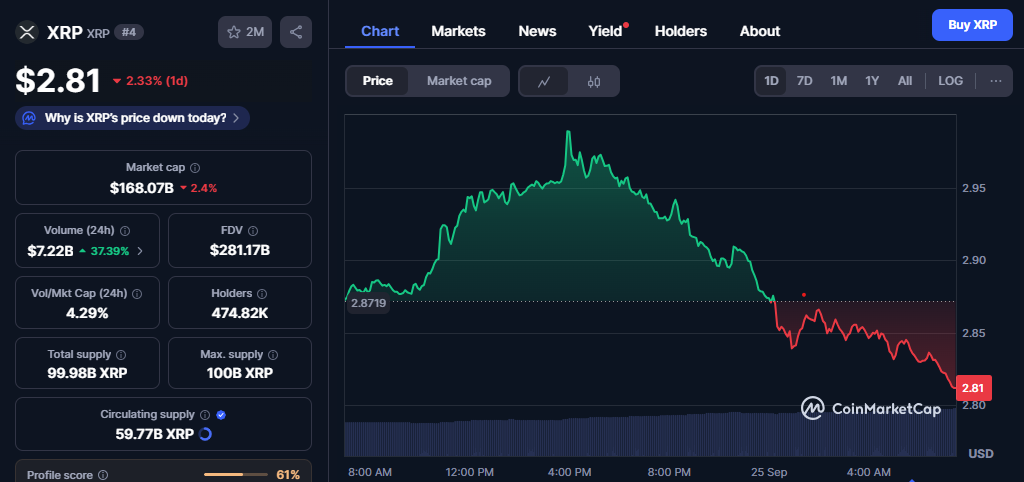Open the Holders tab
Viewport: 1024px width, 482px height.
coord(680,31)
